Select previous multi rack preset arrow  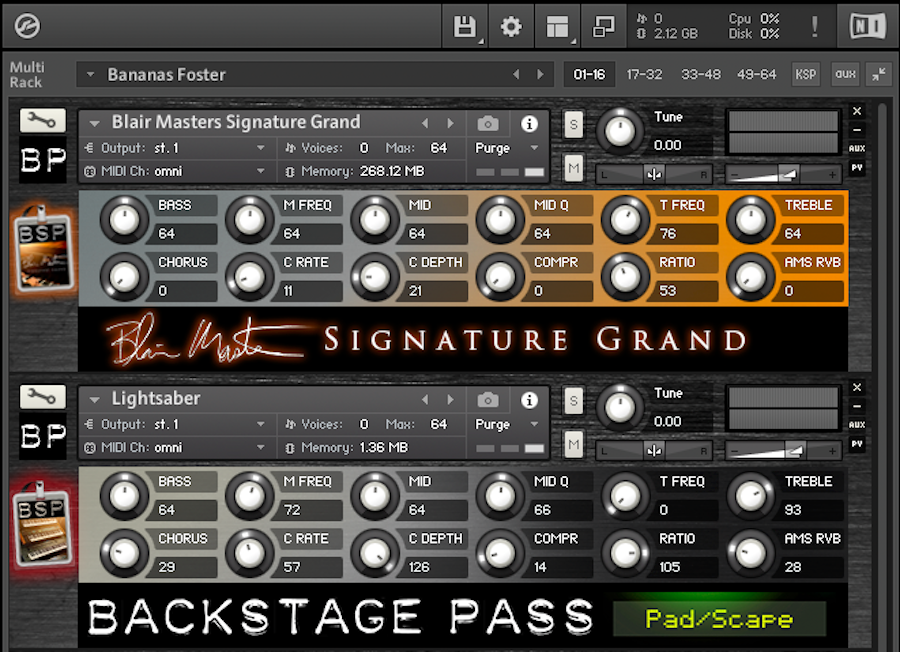pos(516,74)
